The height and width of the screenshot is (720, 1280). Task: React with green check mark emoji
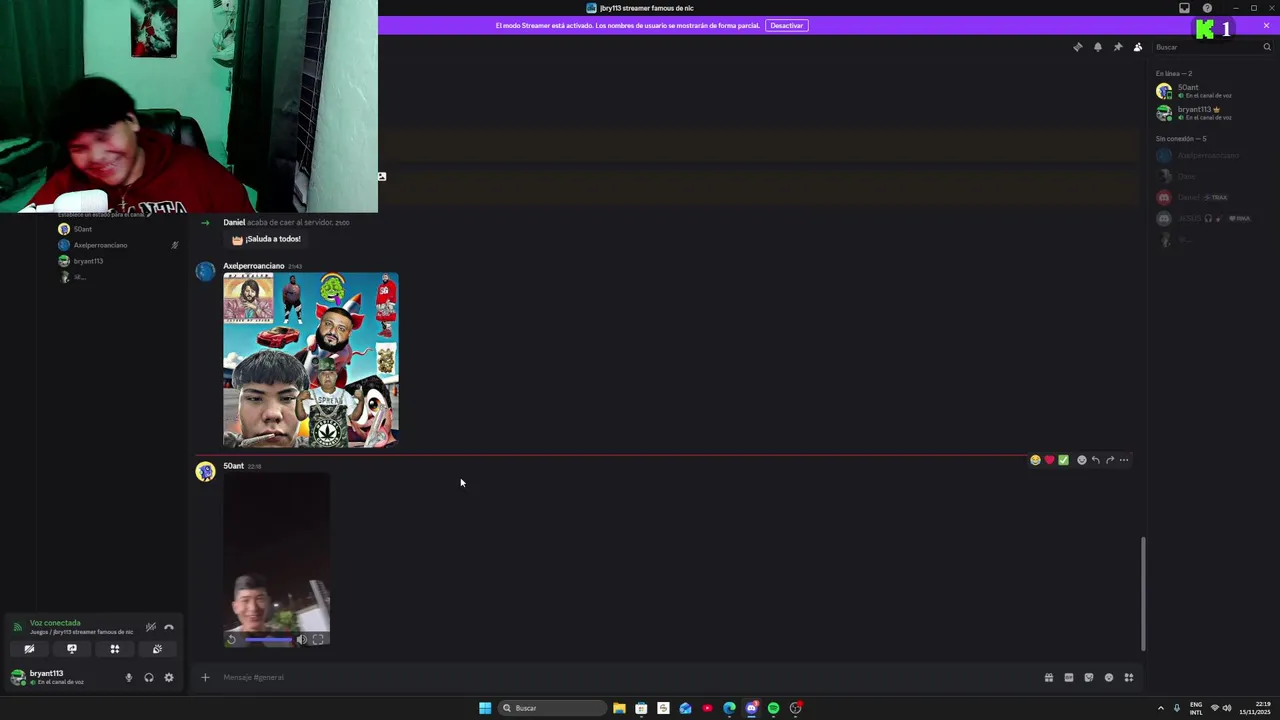1063,460
